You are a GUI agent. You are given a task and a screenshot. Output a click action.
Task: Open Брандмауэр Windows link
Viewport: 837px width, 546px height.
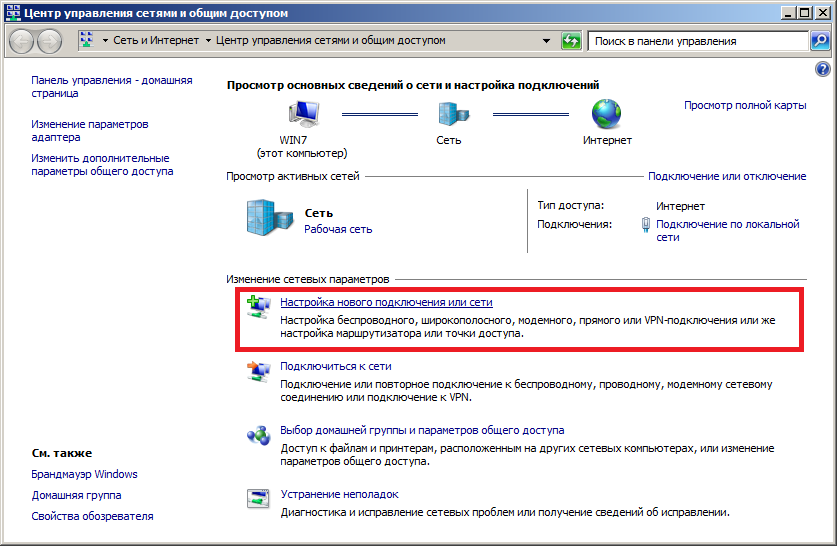[x=84, y=474]
